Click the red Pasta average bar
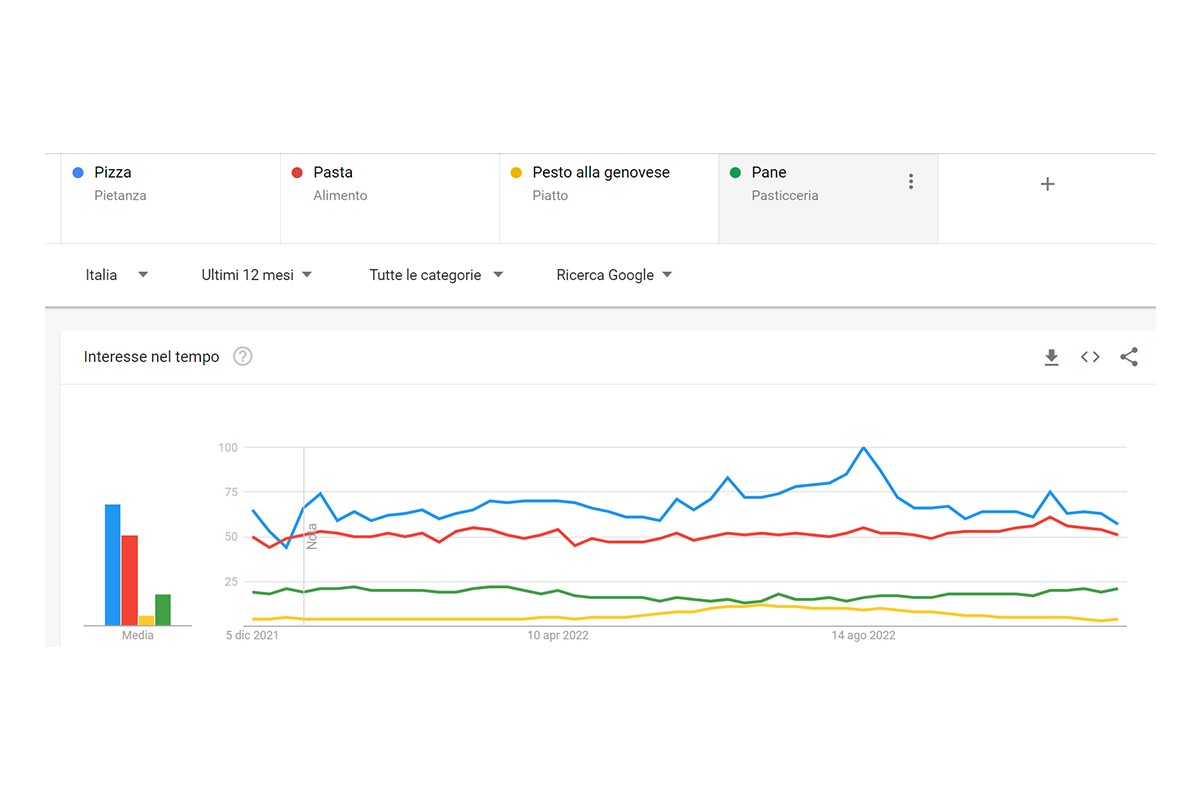 129,580
